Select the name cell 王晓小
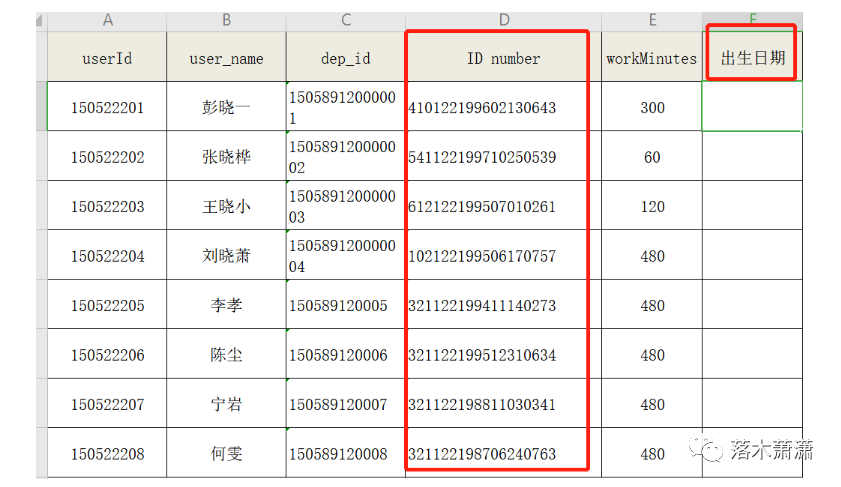 226,205
